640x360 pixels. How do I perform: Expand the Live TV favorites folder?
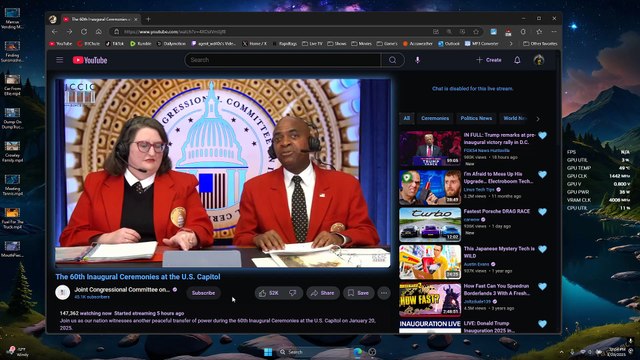312,44
